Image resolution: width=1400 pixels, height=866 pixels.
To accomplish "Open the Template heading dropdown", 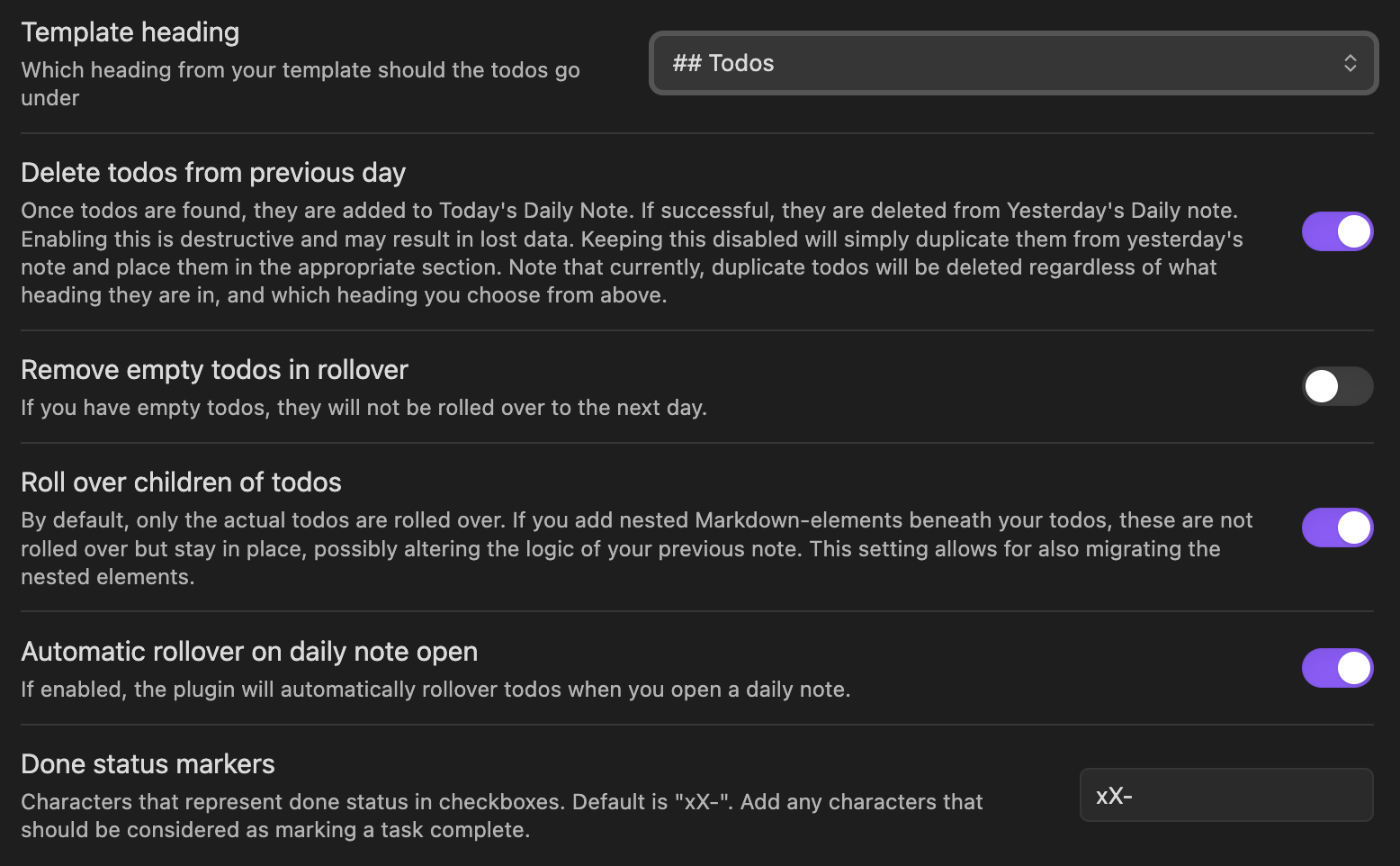I will coord(1013,63).
